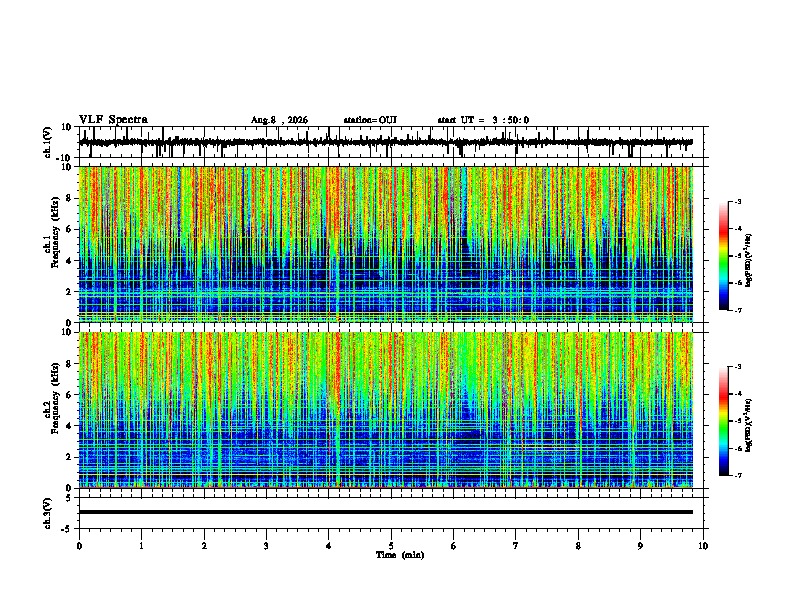Click the '-3' label on ch.1 colorbar
Screen dimensions: 792x612
737,201
